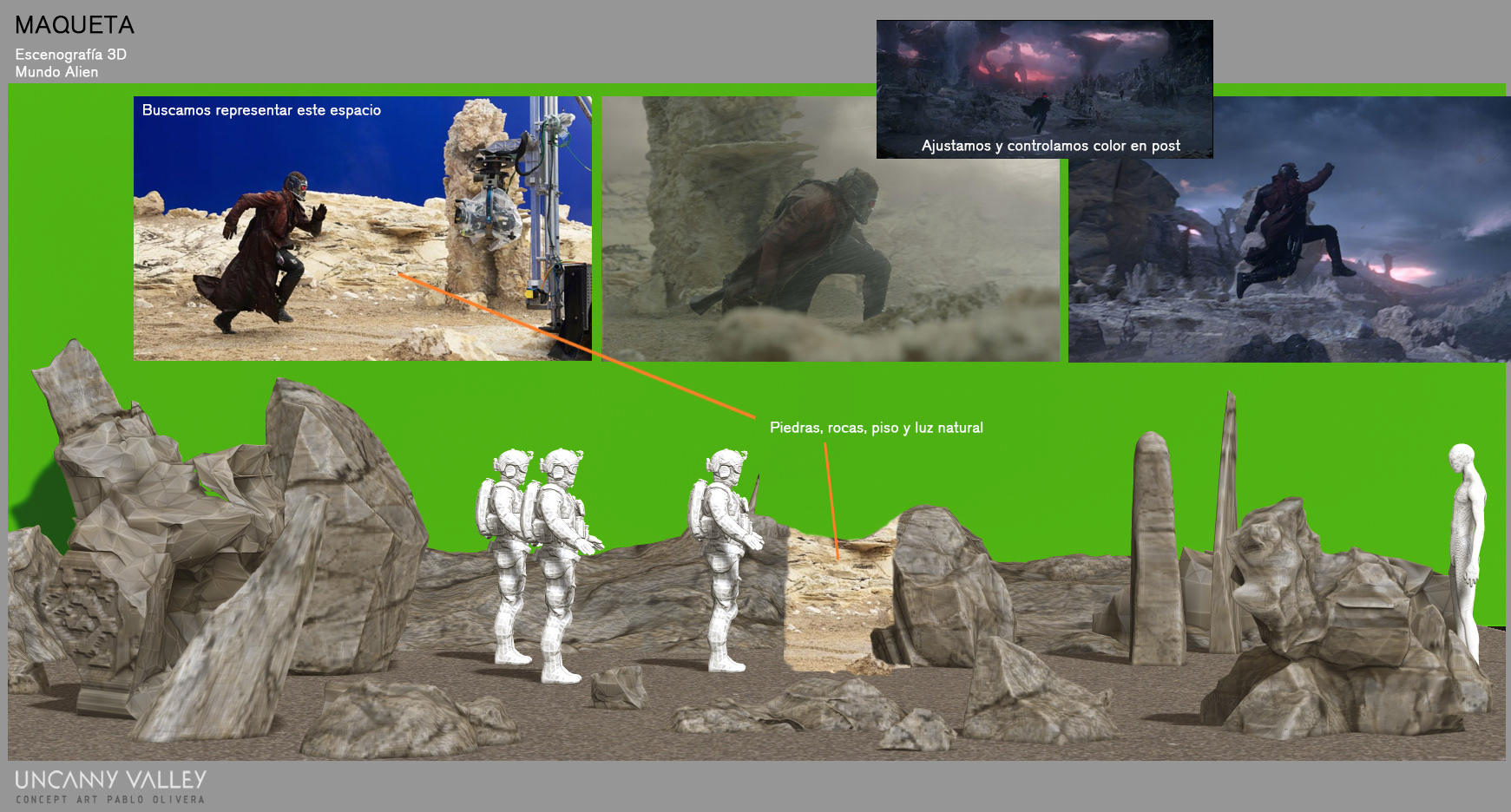Open the blue-screen set photo thumbnail

[x=363, y=228]
